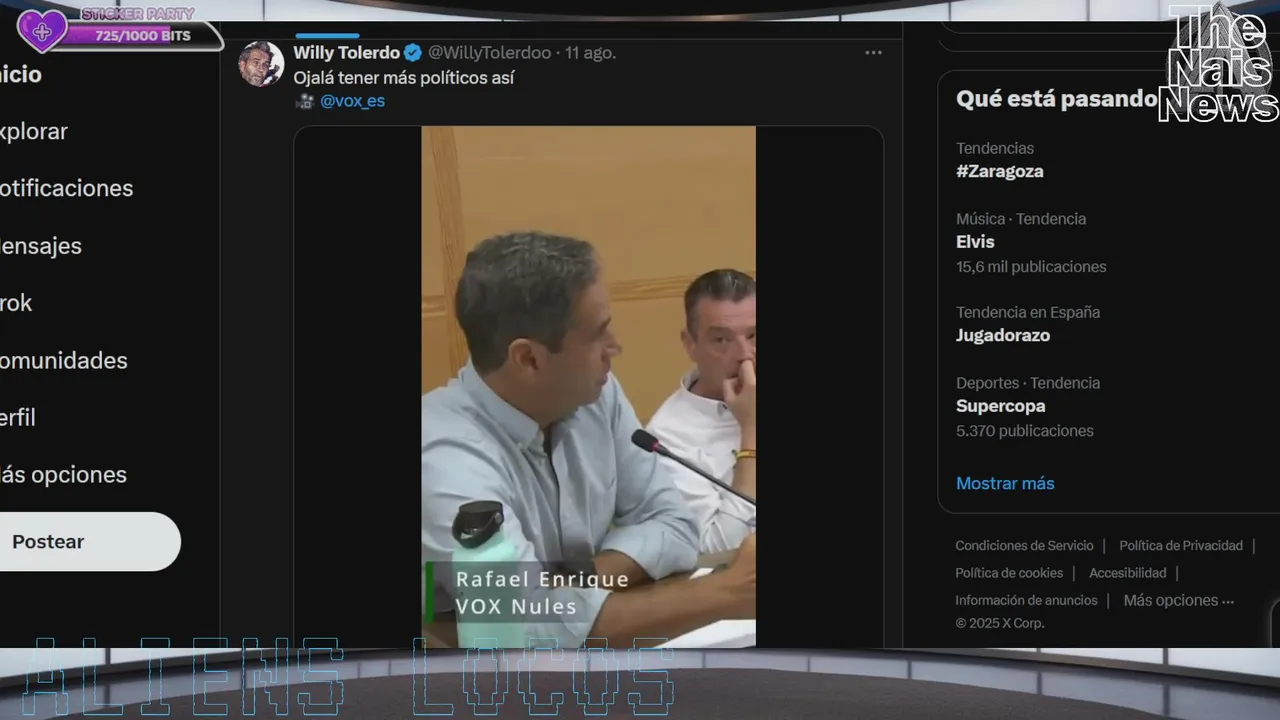This screenshot has width=1280, height=720.
Task: Click the '5.370 publicaciones' count
Action: [x=1025, y=431]
